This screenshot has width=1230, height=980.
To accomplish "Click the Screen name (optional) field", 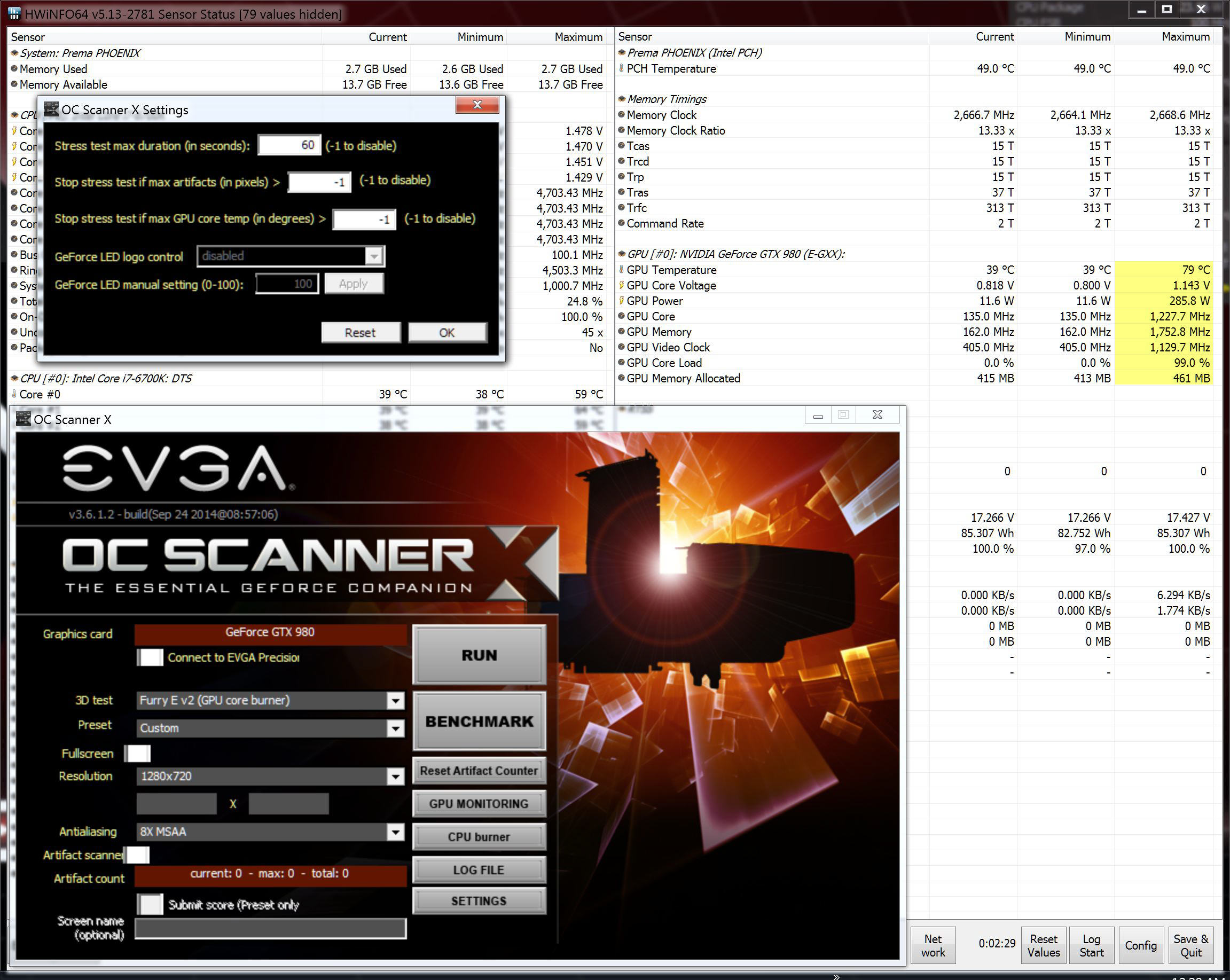I will pos(270,928).
